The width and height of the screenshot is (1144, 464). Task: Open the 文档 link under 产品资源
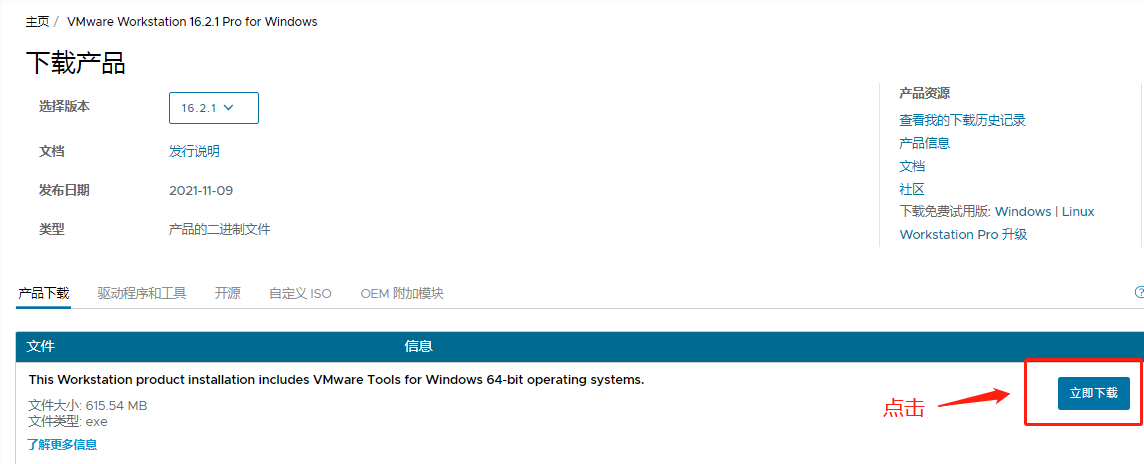pyautogui.click(x=912, y=166)
